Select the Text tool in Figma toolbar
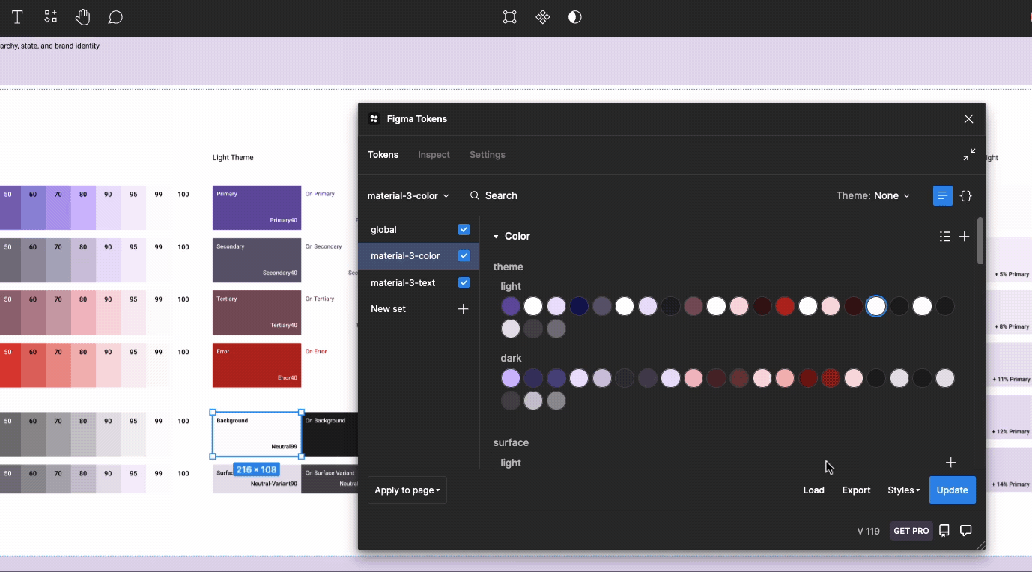Viewport: 1032px width, 572px height. pos(17,17)
